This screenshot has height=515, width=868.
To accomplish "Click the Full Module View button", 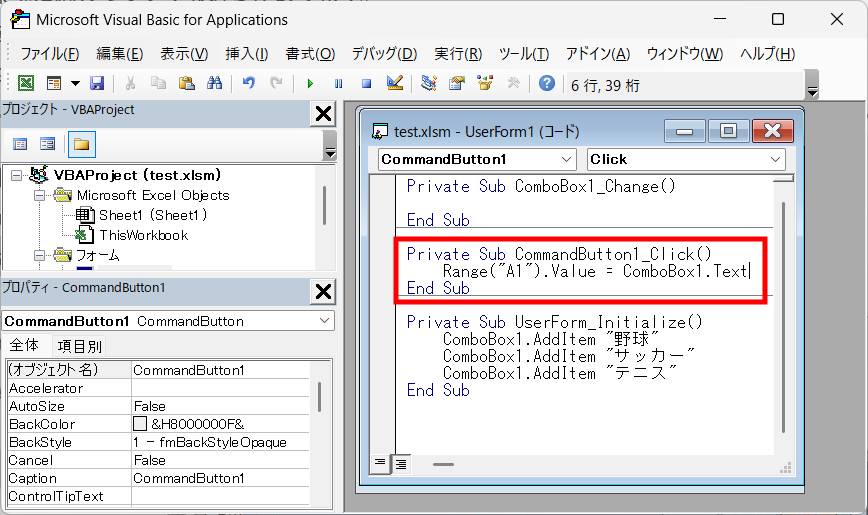I will pyautogui.click(x=401, y=464).
